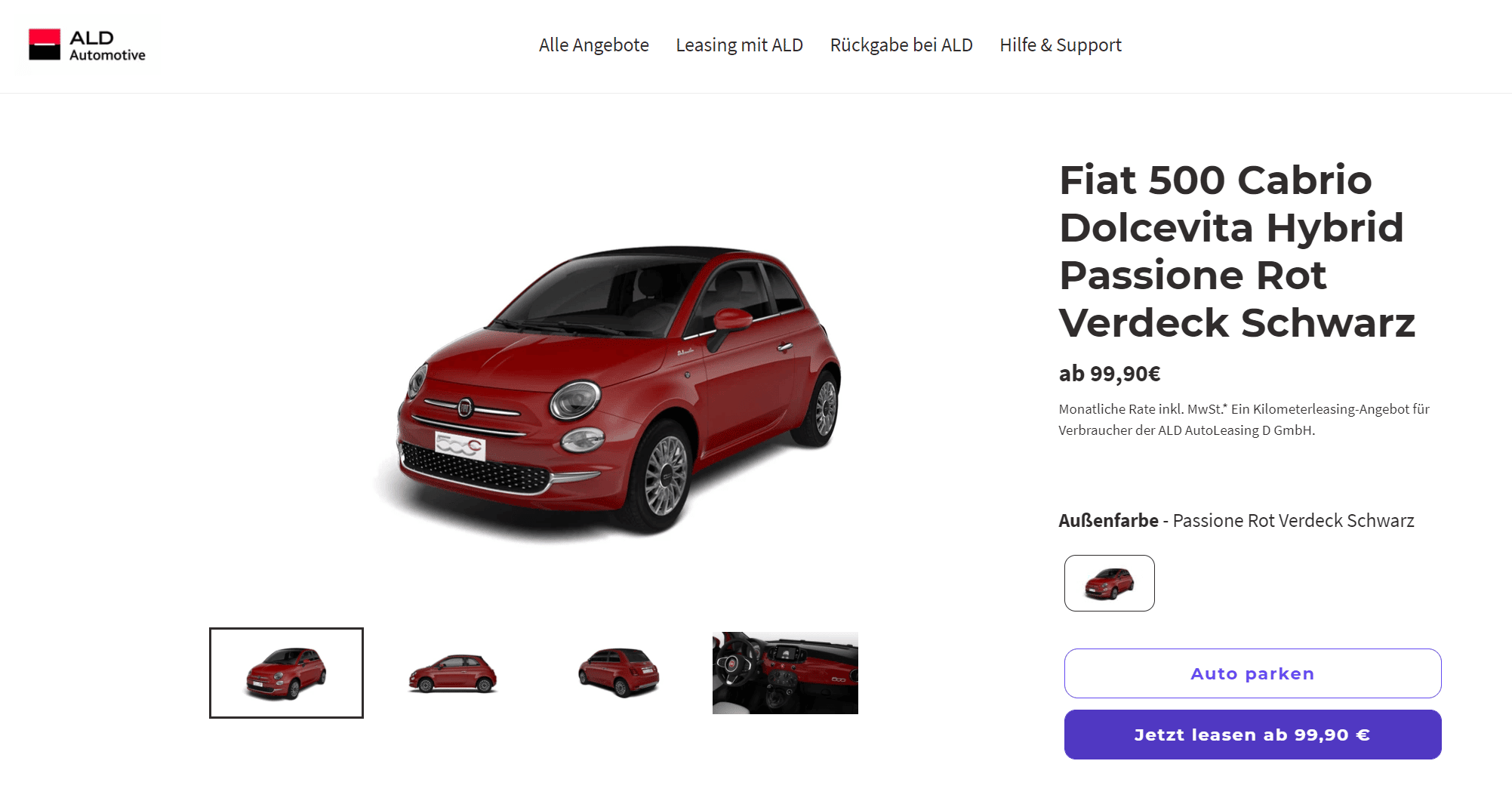Screen dimensions: 1512x801
Task: Click the front headlight on main car image
Action: 575,400
